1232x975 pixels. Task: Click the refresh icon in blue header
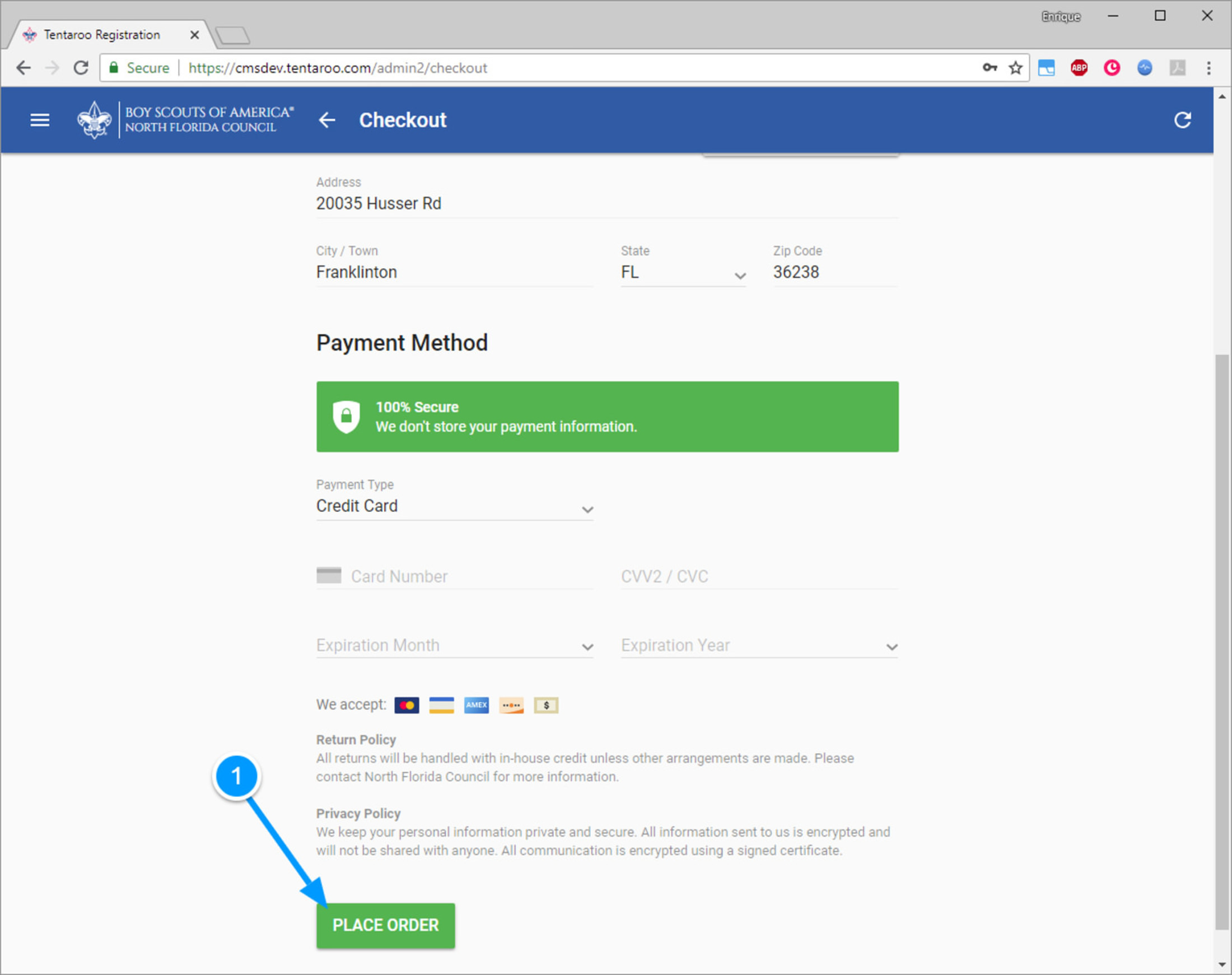click(x=1182, y=120)
